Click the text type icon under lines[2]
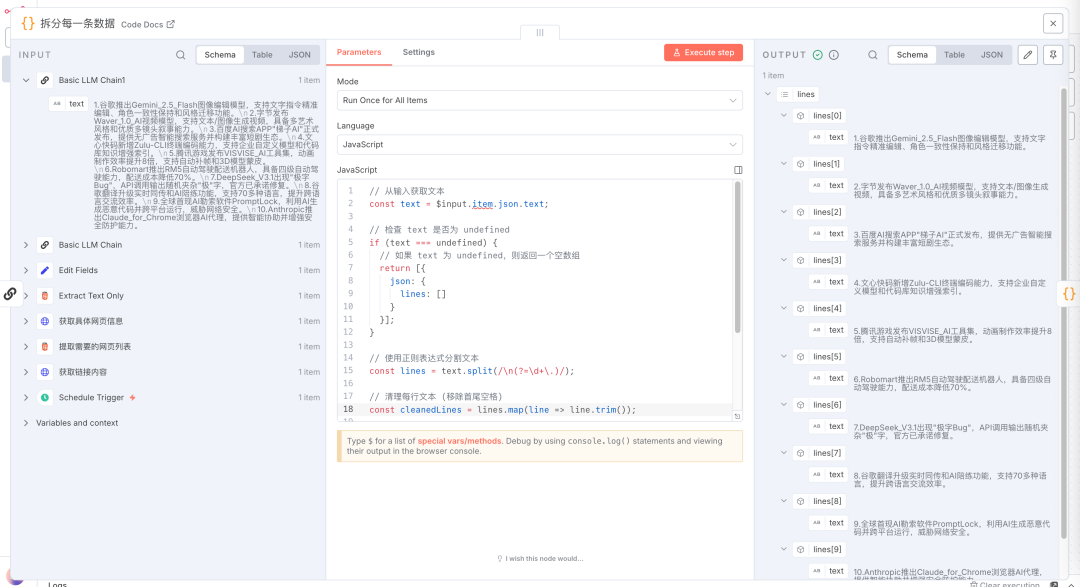The image size is (1080, 587). [817, 234]
